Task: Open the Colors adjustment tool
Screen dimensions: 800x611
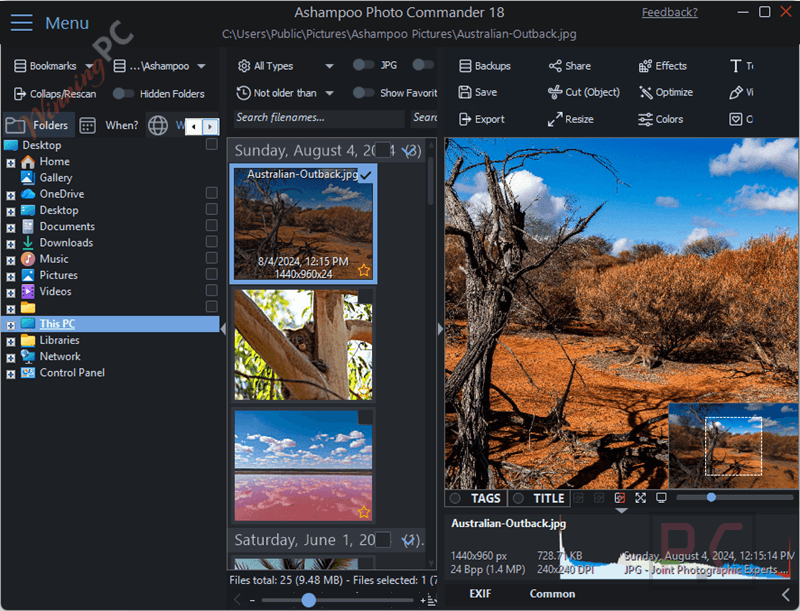Action: [660, 119]
